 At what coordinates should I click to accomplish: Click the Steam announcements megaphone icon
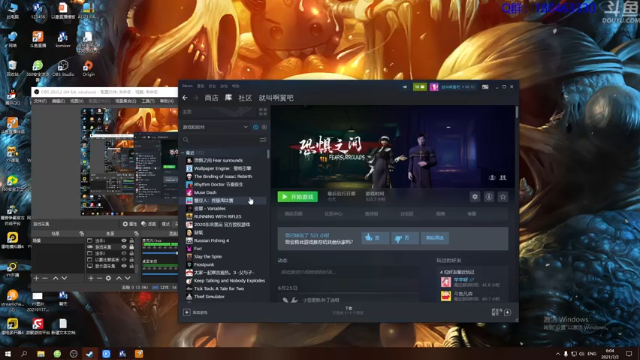[x=404, y=87]
